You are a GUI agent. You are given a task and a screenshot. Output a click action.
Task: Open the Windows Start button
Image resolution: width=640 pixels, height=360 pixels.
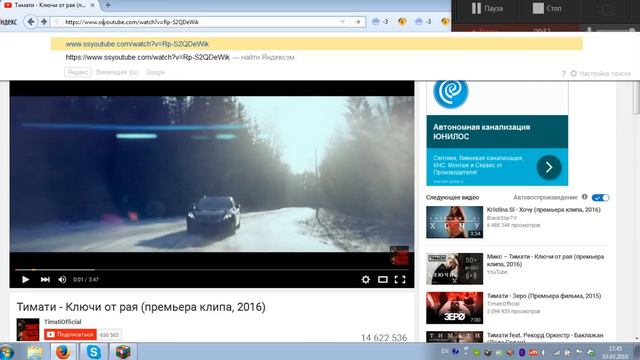(7, 352)
